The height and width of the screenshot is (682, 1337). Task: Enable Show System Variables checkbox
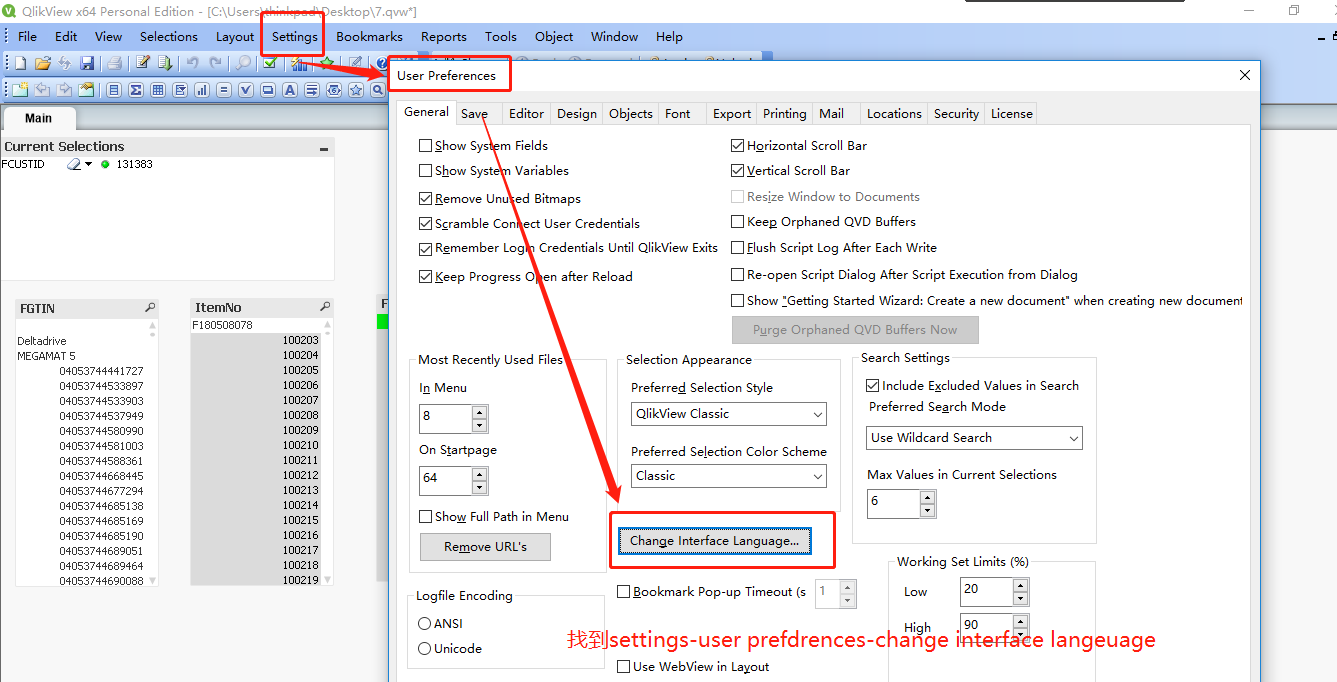tap(426, 171)
